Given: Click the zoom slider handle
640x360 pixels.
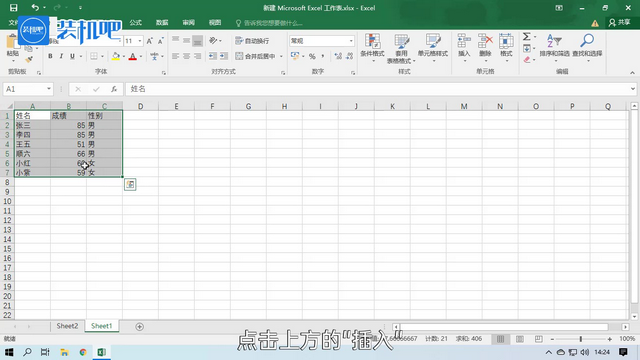Looking at the screenshot, I should pyautogui.click(x=581, y=339).
